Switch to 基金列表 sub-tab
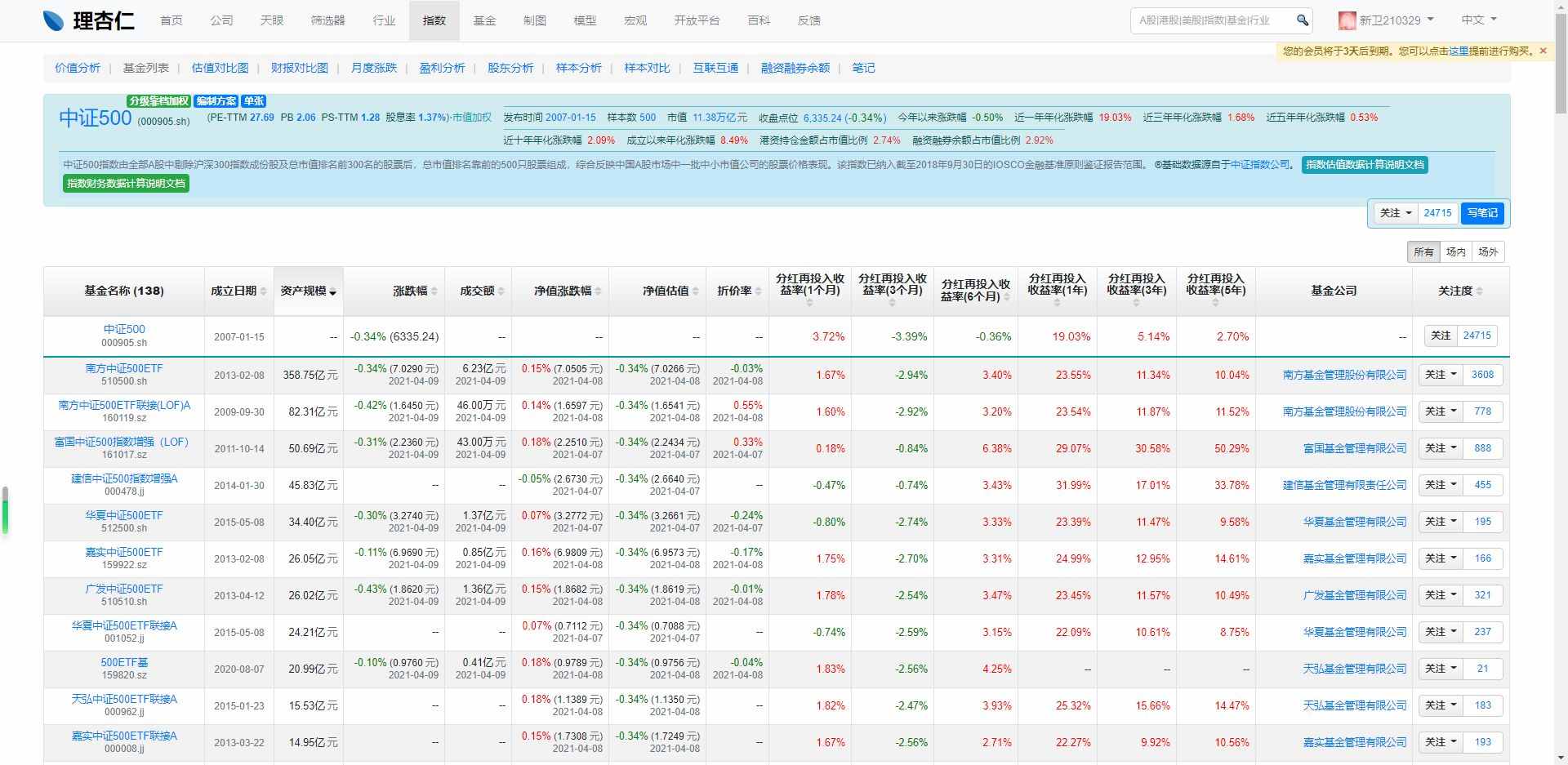 pyautogui.click(x=146, y=68)
